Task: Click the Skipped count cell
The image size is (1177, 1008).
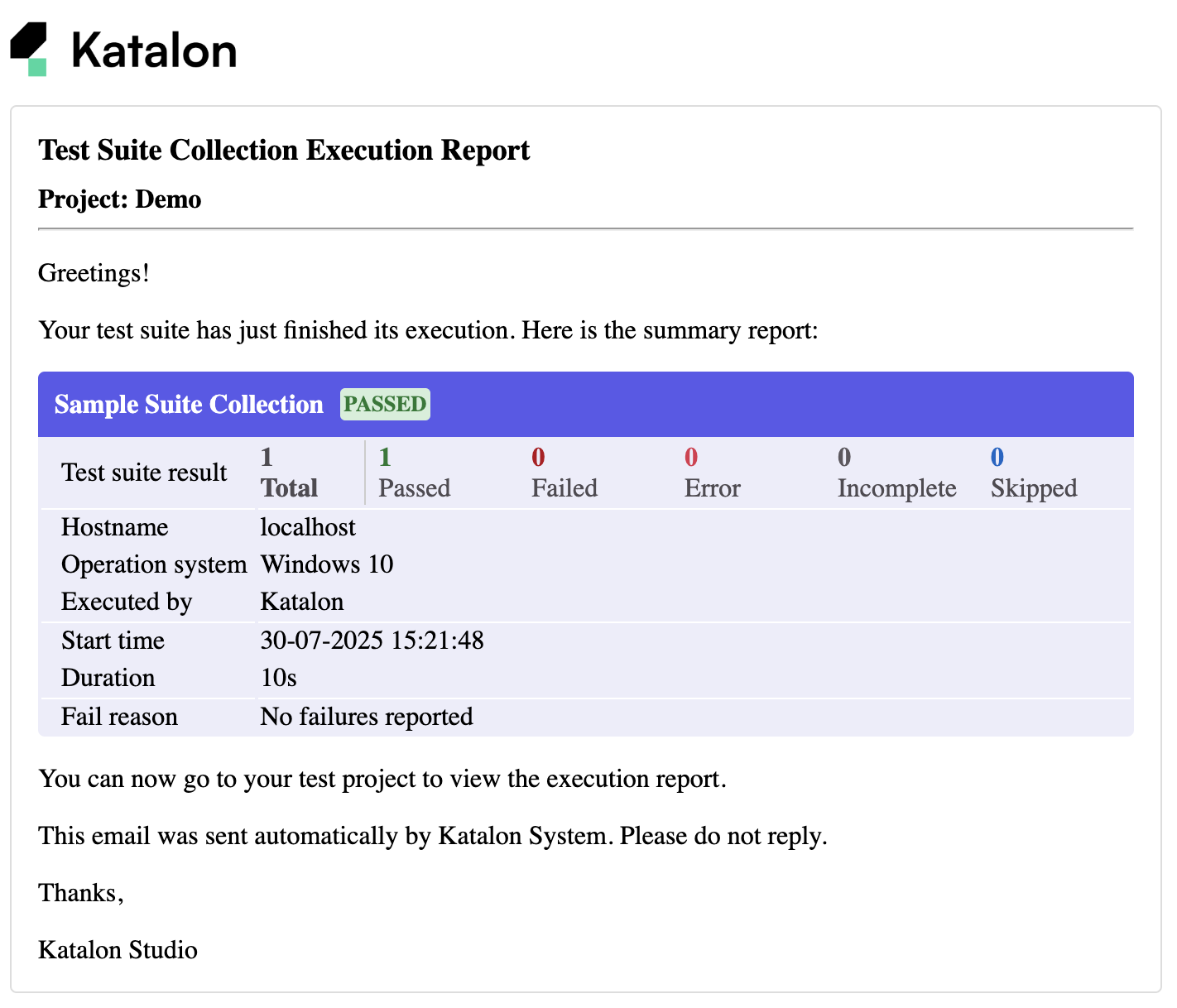Action: click(1034, 473)
